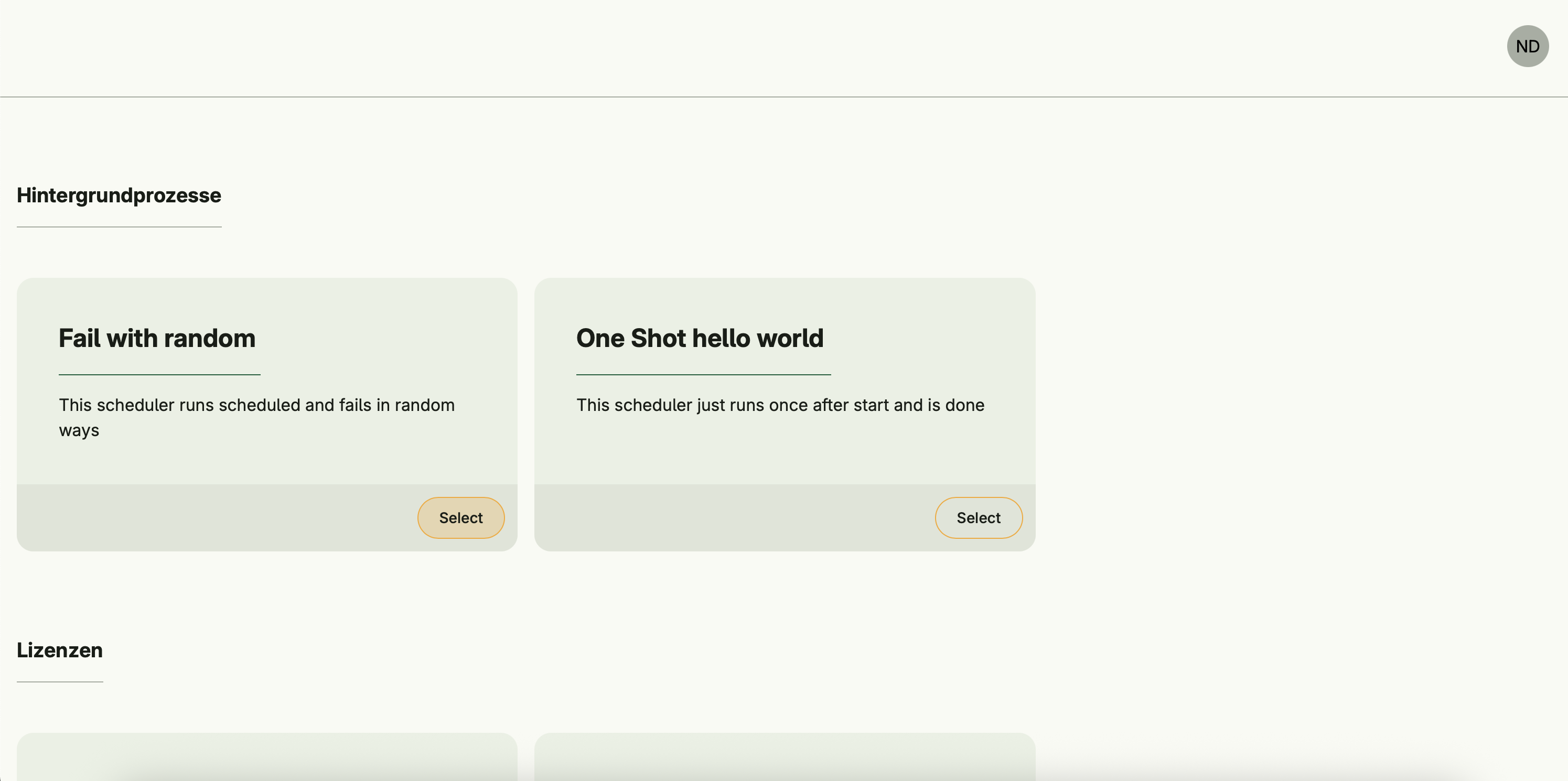
Task: Click the One Shot hello world title
Action: (700, 338)
